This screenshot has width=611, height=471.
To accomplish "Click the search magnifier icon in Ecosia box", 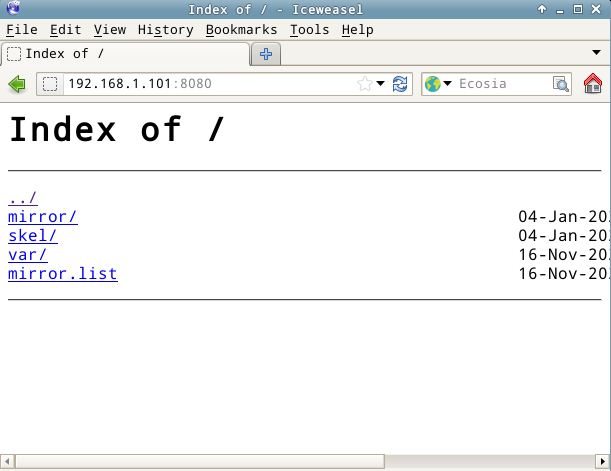I will (x=561, y=84).
